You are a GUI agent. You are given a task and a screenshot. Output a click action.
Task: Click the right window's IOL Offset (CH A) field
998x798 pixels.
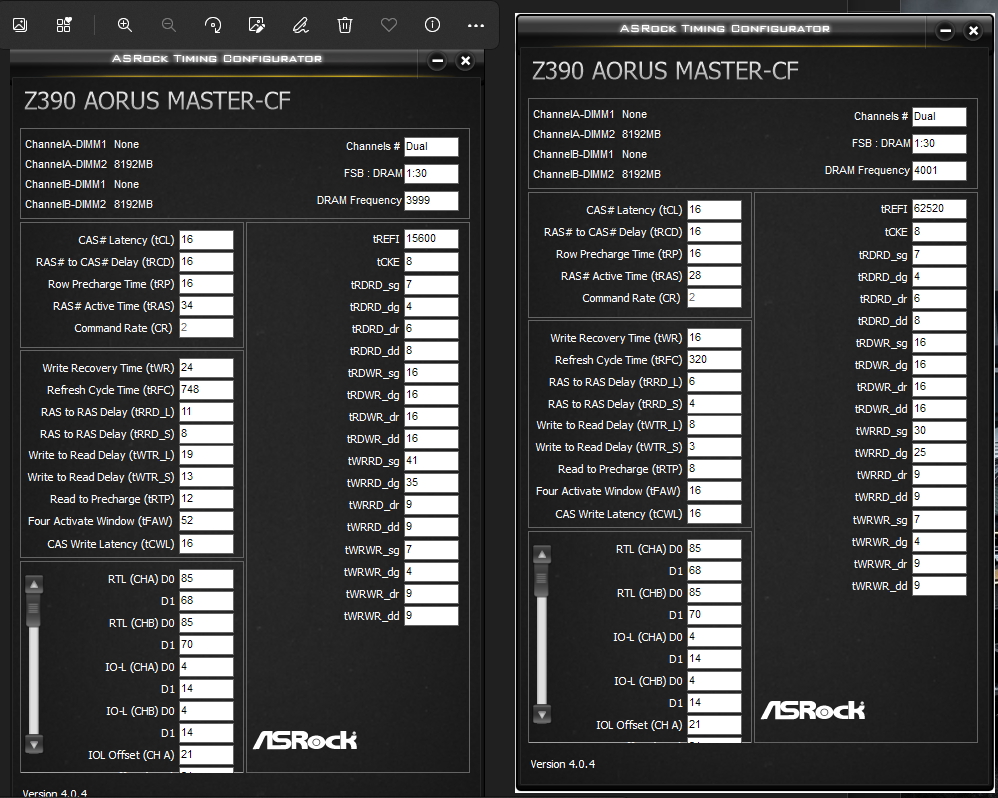coord(714,725)
